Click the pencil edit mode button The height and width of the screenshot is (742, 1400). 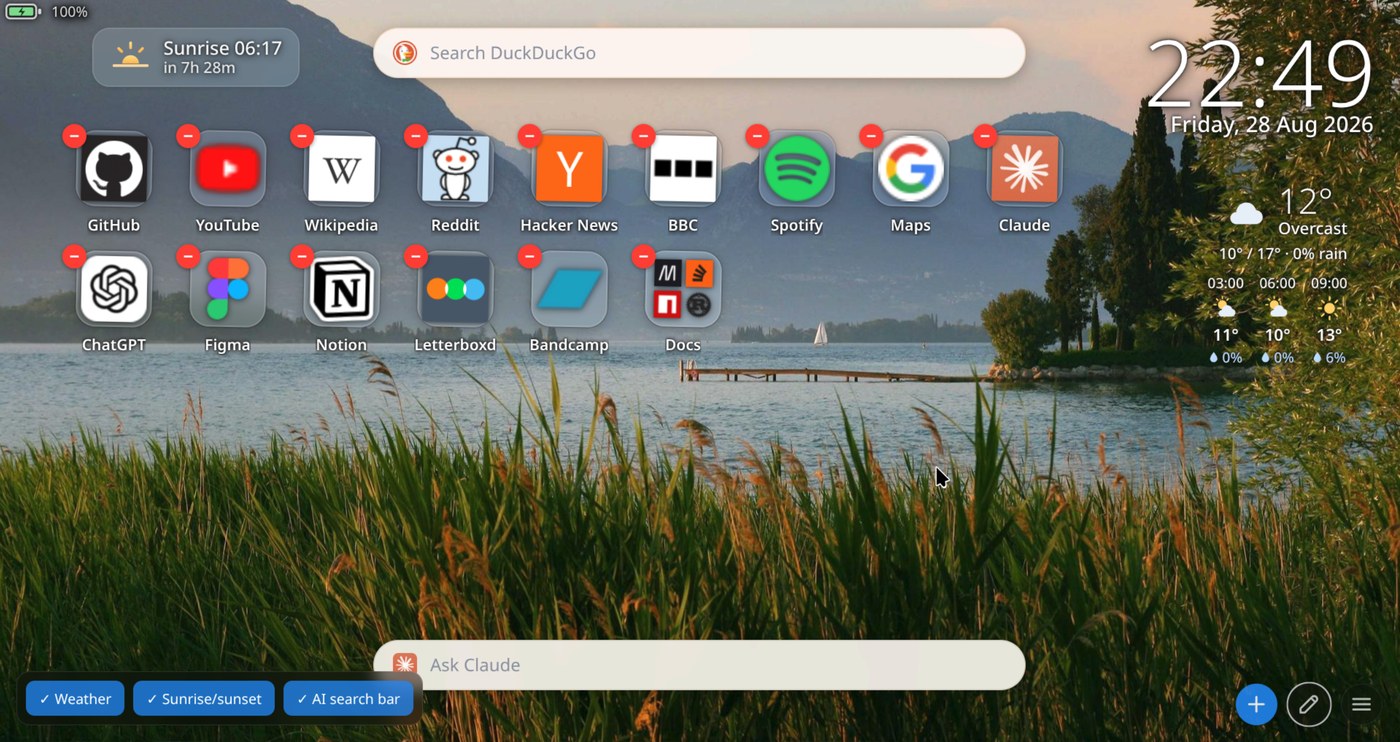[1308, 704]
